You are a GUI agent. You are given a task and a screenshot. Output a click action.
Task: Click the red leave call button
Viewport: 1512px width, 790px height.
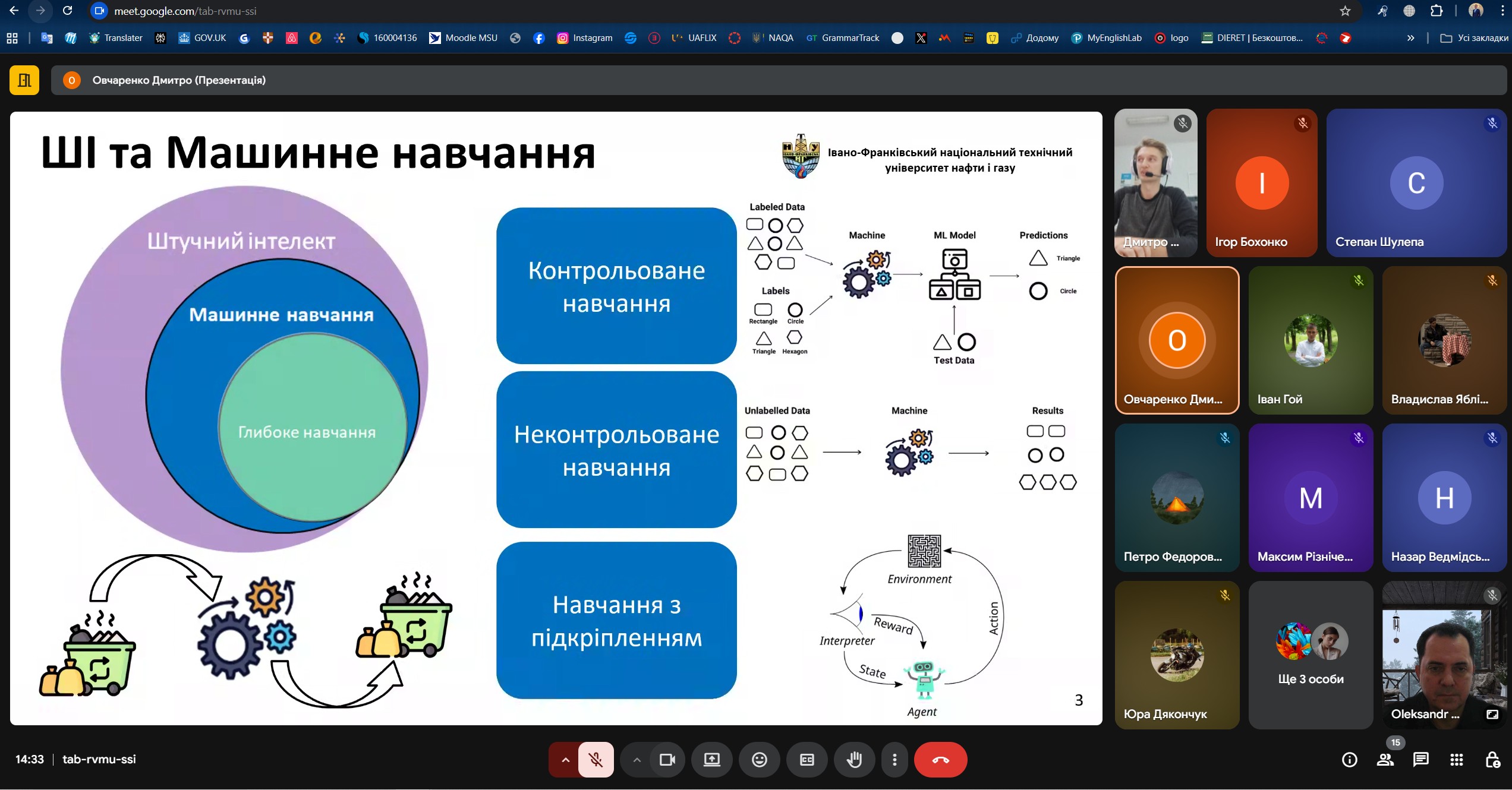(940, 760)
